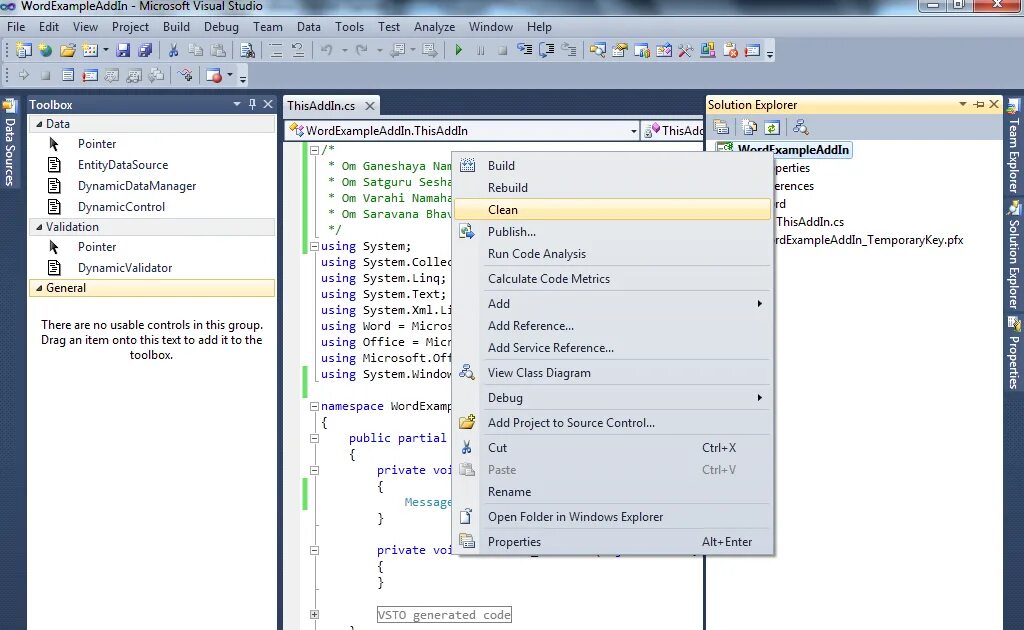Click View Class Diagram icon in Solution Explorer

tap(801, 127)
